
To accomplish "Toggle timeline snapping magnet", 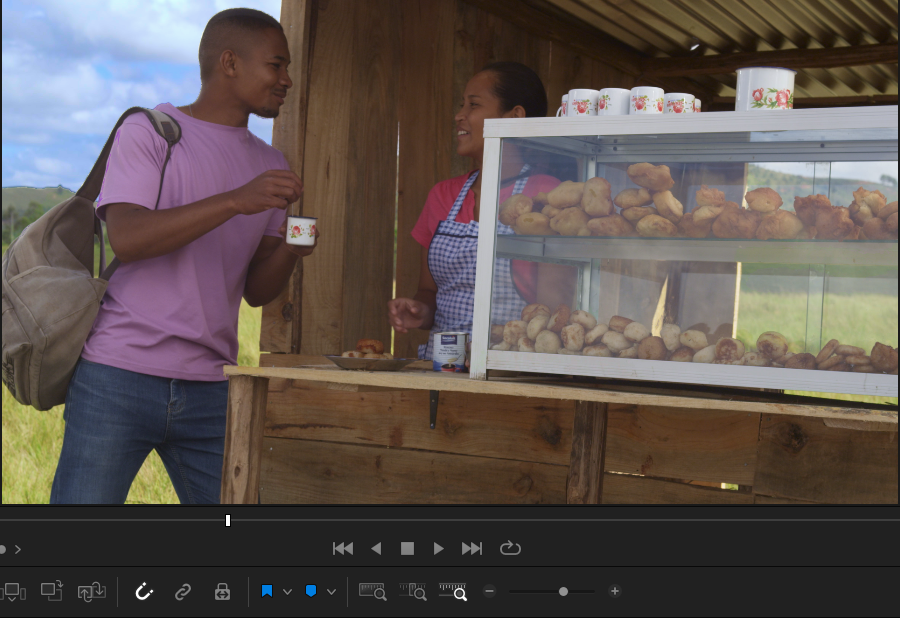I will pos(144,591).
